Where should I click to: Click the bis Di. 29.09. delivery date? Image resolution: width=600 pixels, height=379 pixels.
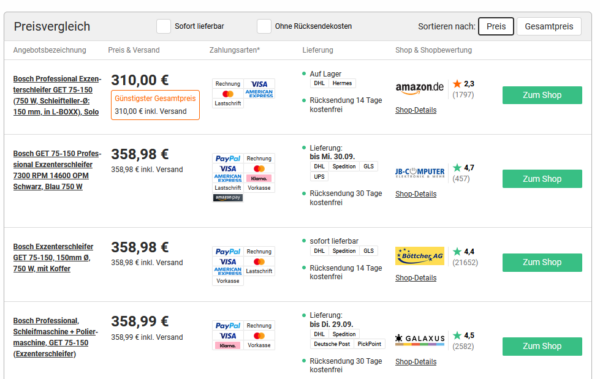click(331, 324)
